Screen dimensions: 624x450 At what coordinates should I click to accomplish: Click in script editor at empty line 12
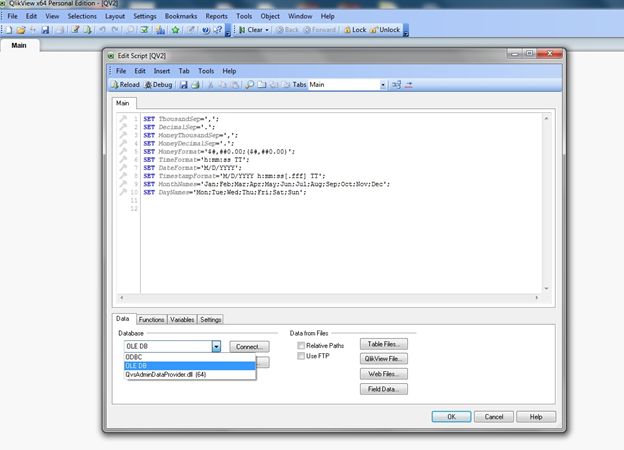pos(341,209)
